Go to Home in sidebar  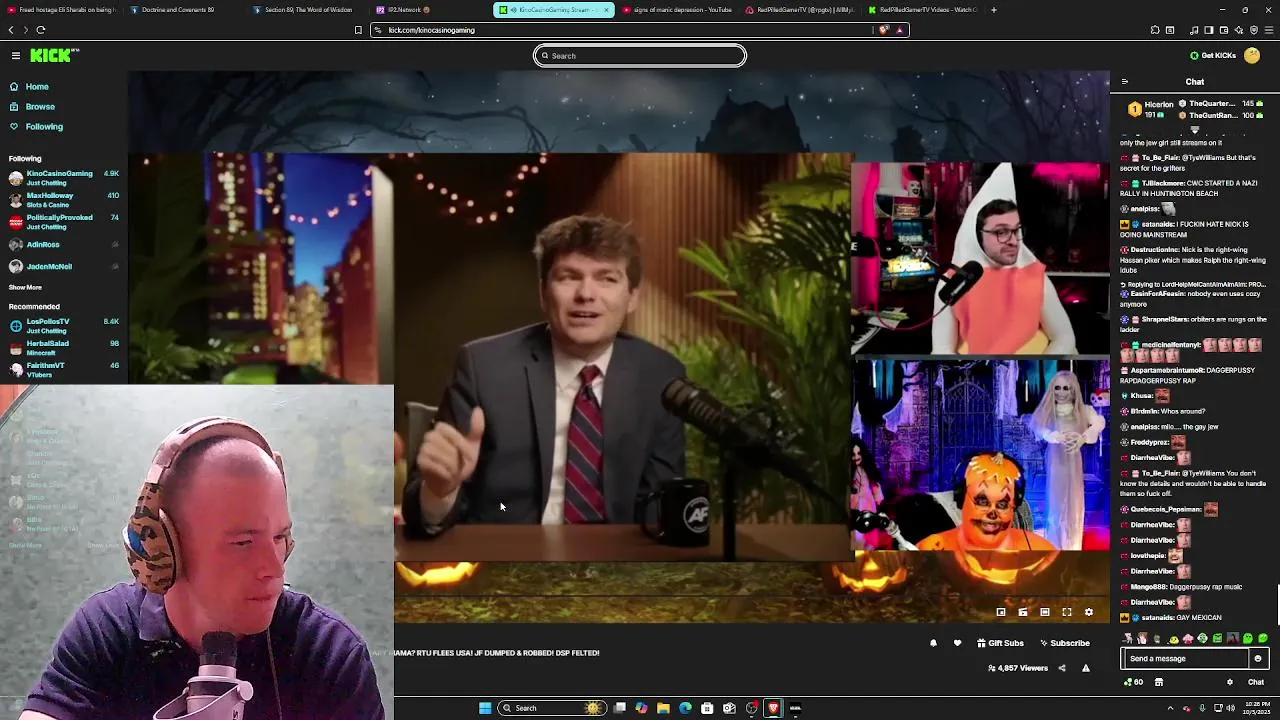[x=29, y=87]
